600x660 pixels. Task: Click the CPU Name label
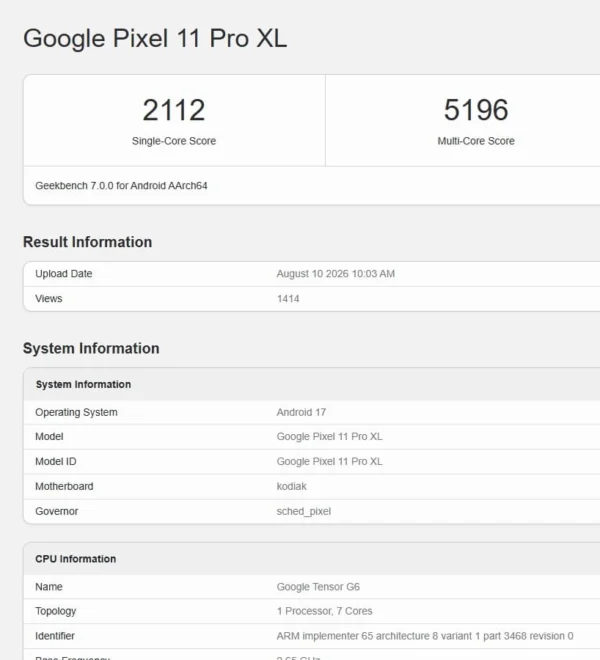49,587
